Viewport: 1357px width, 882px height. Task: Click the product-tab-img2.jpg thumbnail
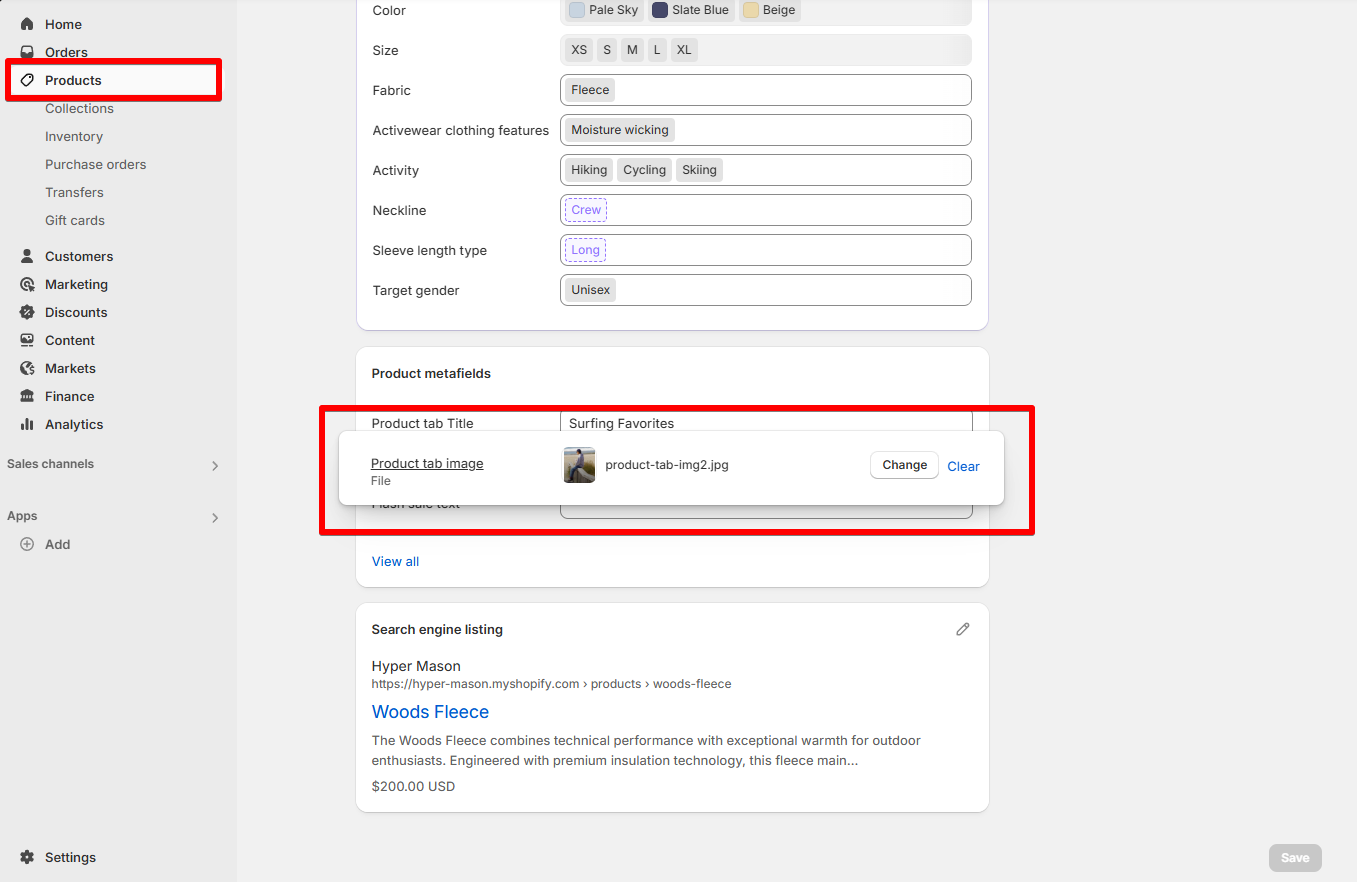pyautogui.click(x=579, y=465)
